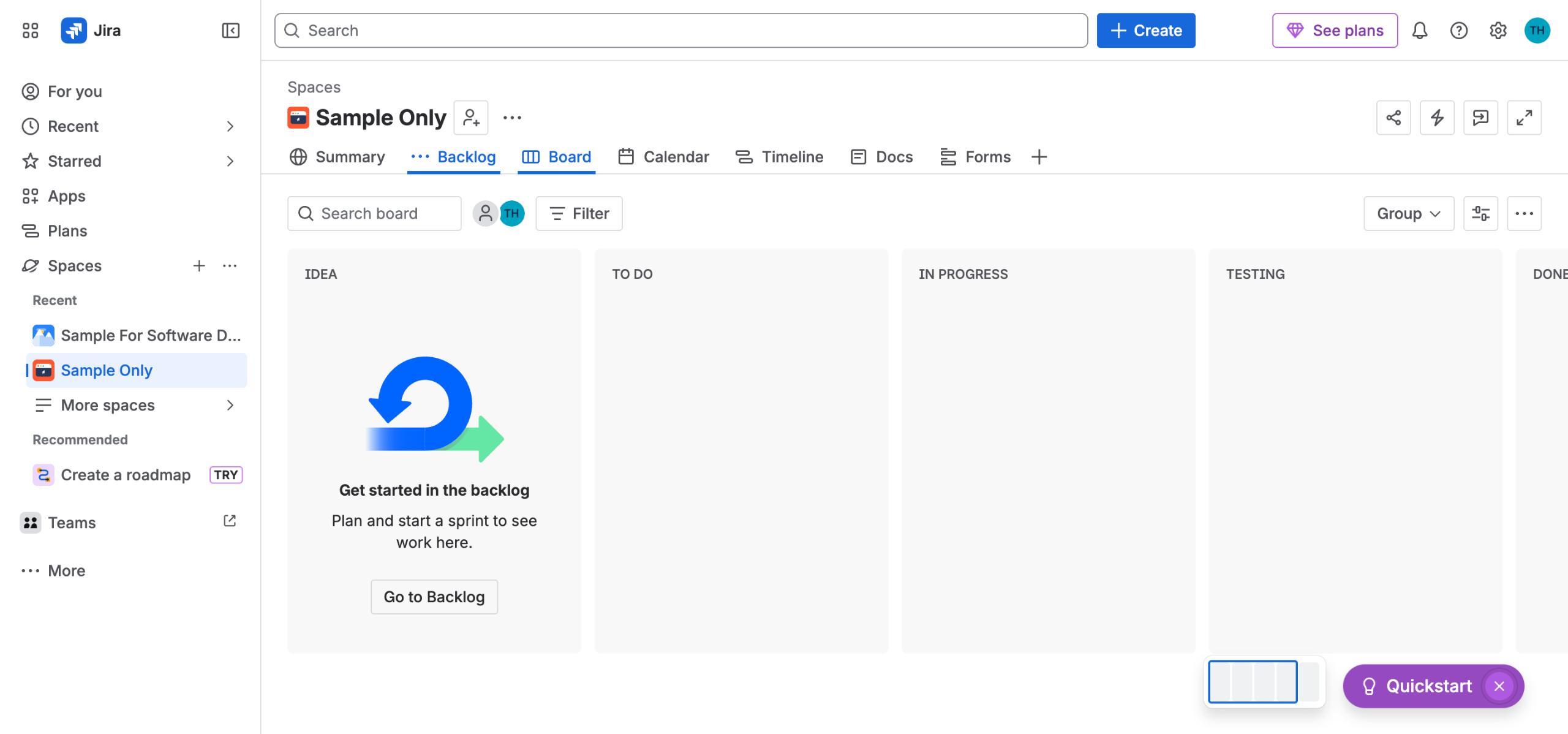This screenshot has height=734, width=1568.
Task: Enter full screen with the expand arrows icon
Action: [1524, 118]
